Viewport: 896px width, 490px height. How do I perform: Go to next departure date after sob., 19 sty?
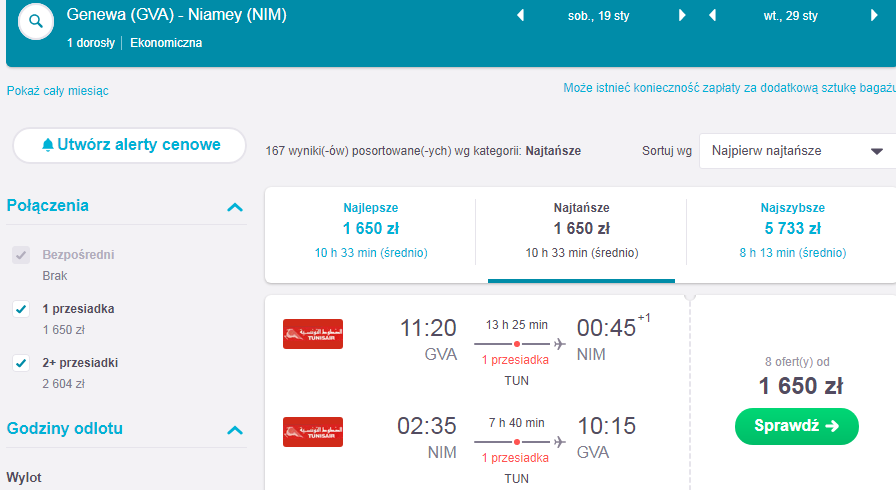pos(682,15)
